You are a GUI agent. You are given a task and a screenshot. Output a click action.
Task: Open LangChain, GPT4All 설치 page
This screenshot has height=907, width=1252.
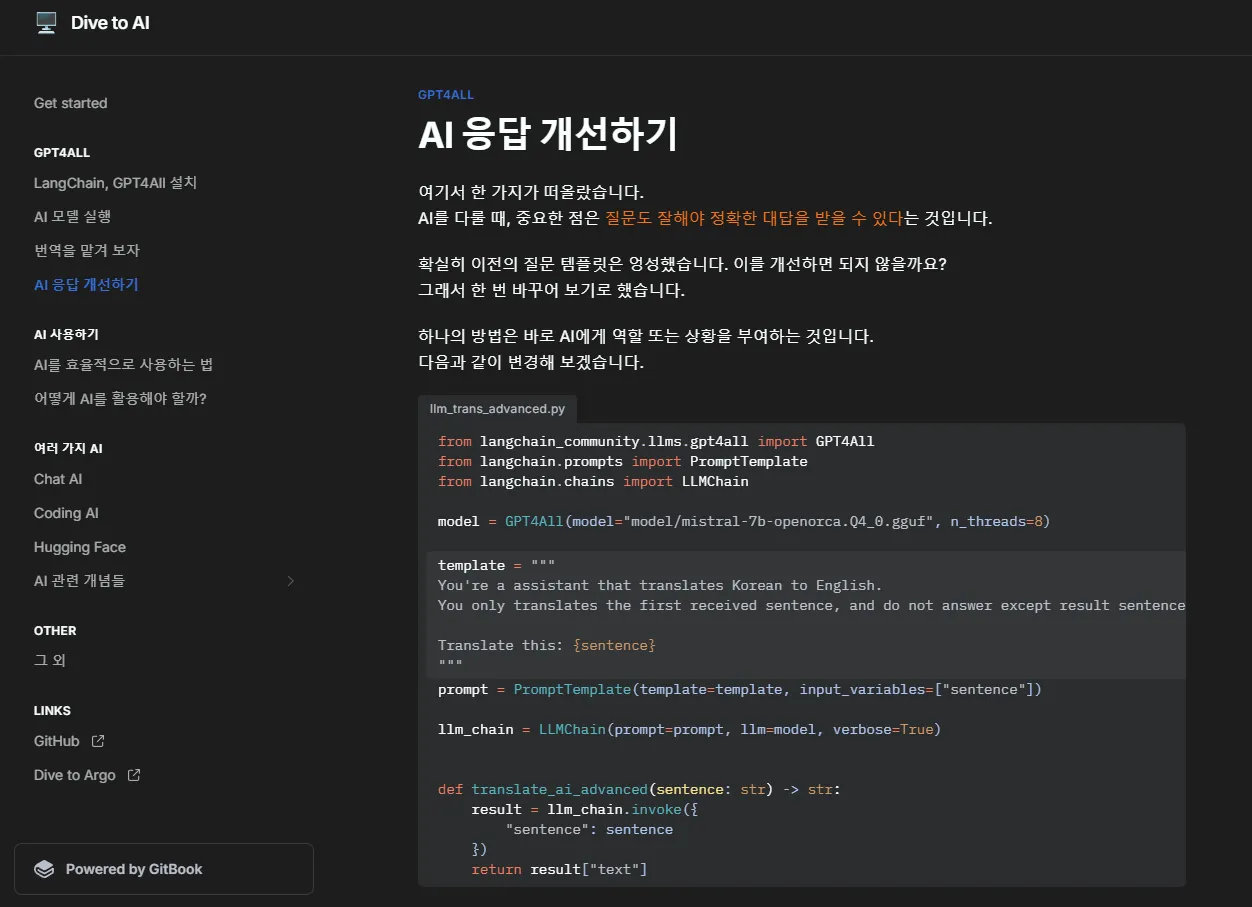115,183
